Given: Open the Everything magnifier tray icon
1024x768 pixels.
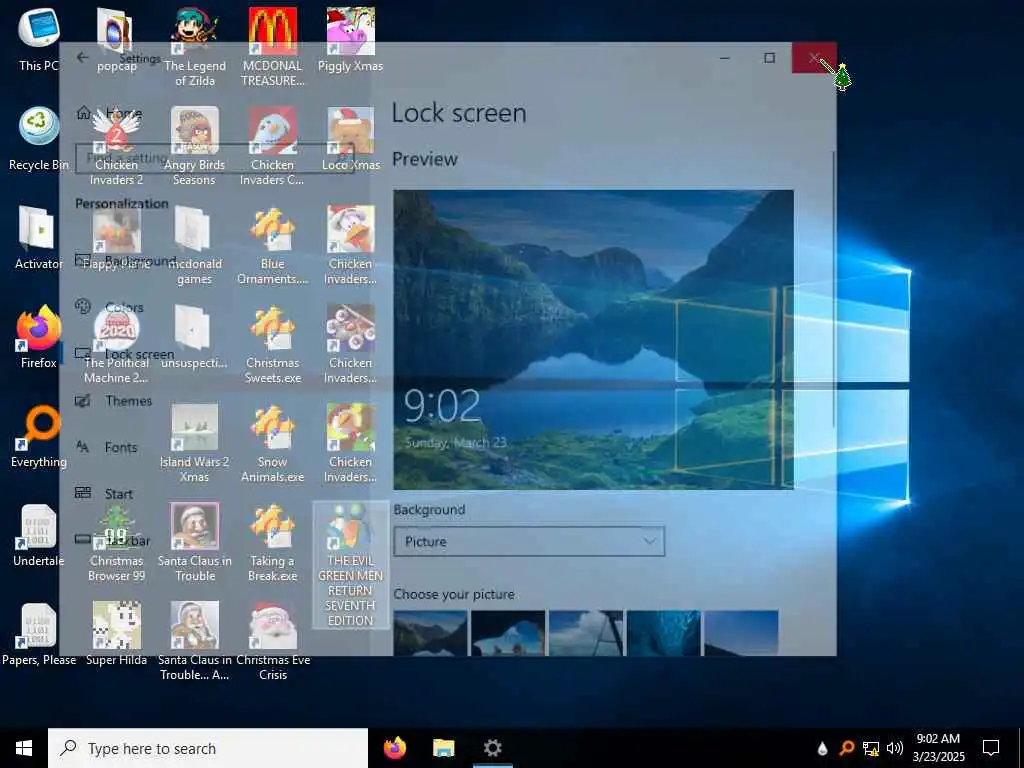Looking at the screenshot, I should click(846, 748).
